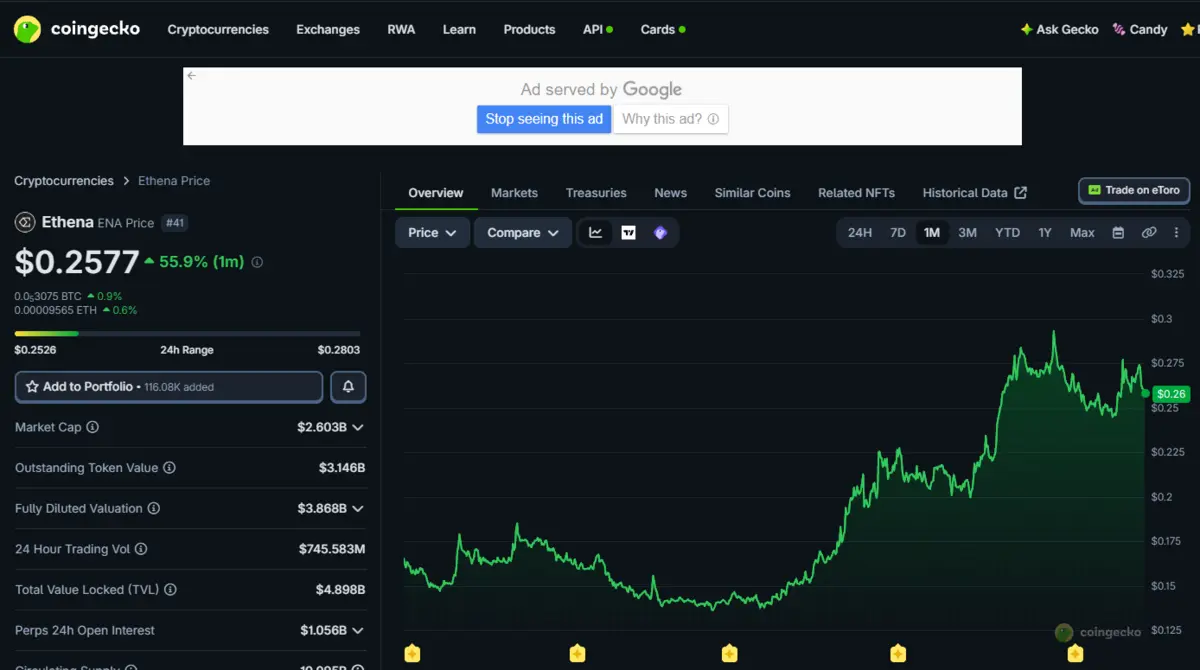The height and width of the screenshot is (670, 1200).
Task: Open the Compare dropdown
Action: coord(523,233)
